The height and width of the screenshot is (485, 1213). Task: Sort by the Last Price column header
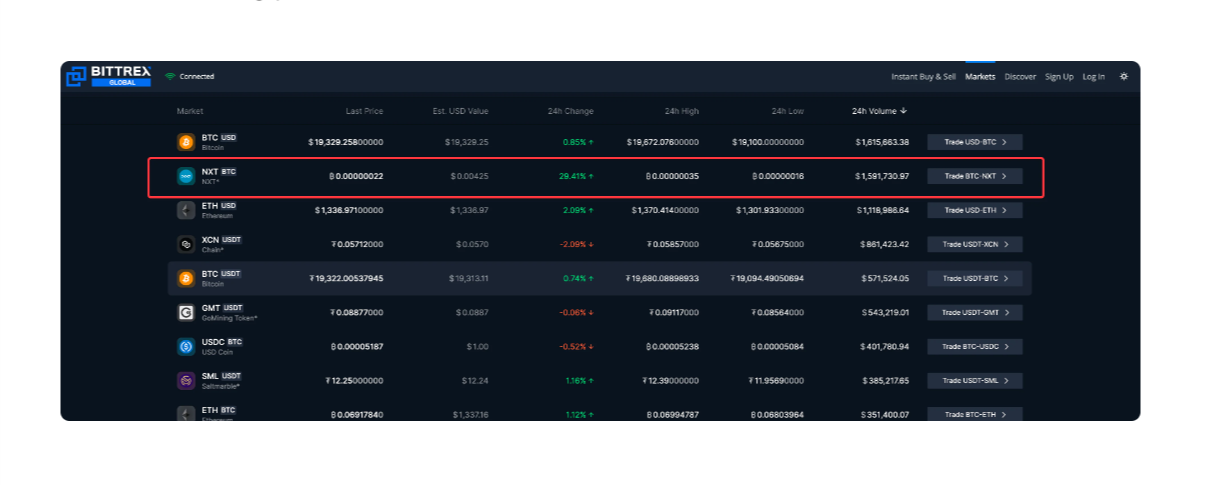(x=364, y=111)
